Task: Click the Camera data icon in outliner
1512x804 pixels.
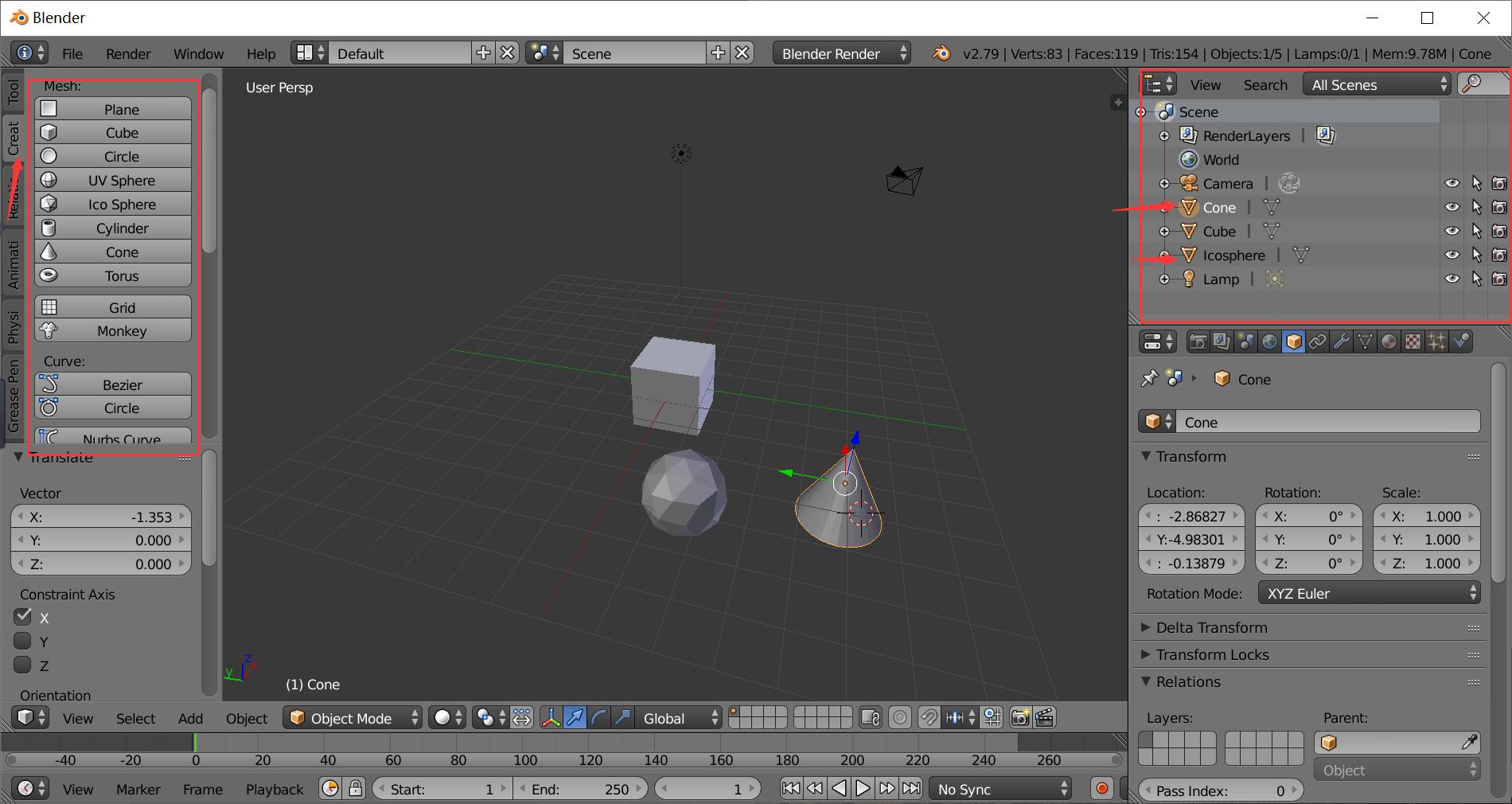Action: 1288,184
